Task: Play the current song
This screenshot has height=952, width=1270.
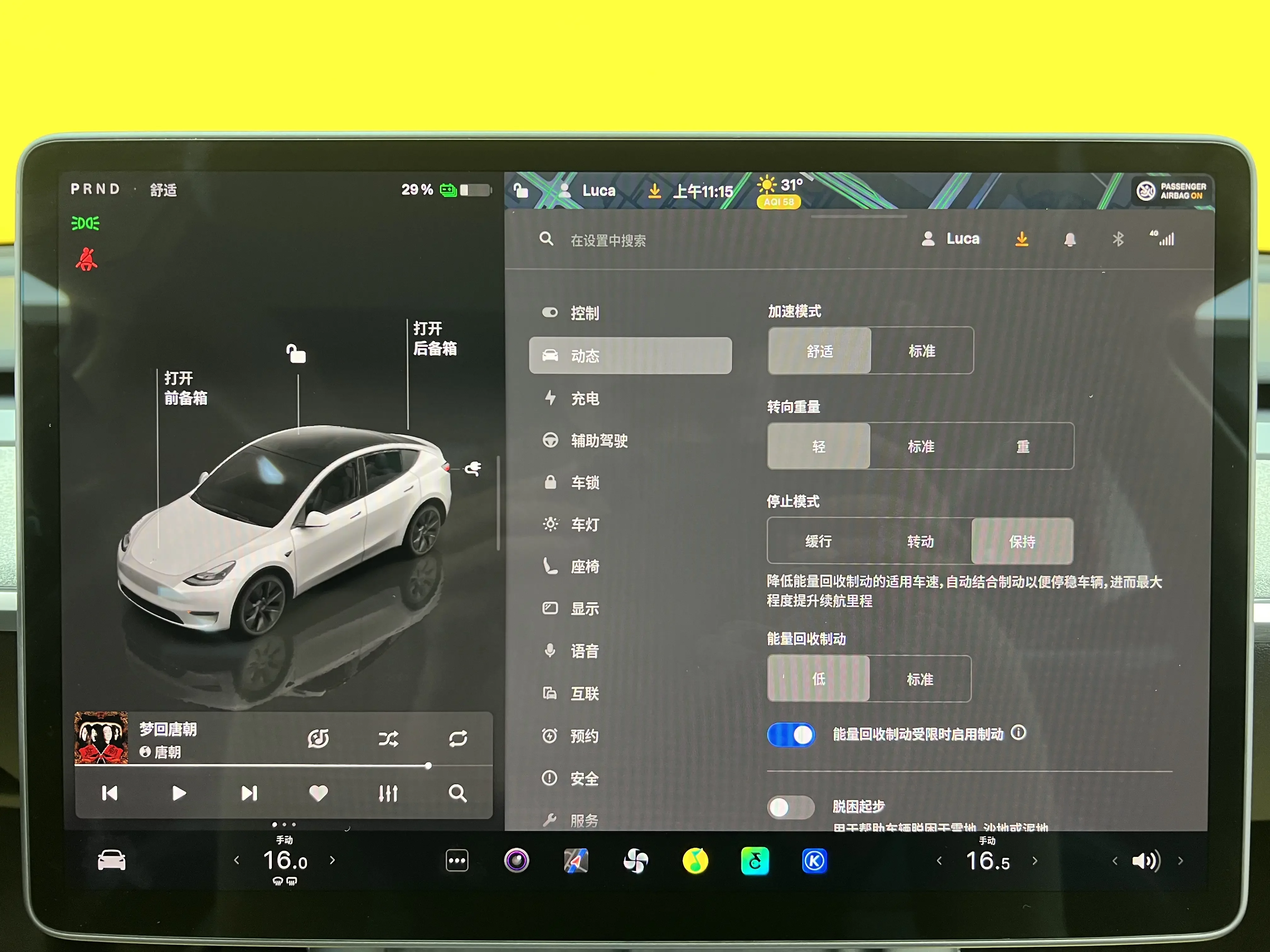Action: (x=179, y=793)
